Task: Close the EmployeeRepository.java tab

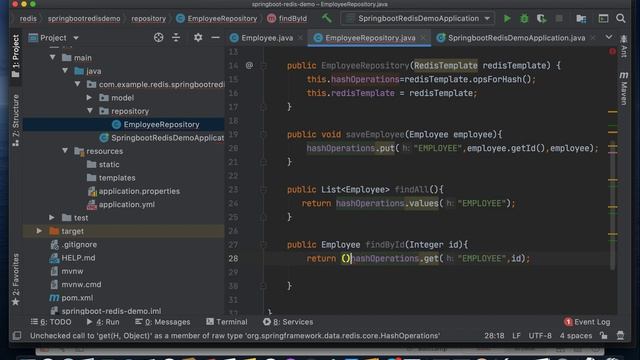Action: tap(424, 38)
